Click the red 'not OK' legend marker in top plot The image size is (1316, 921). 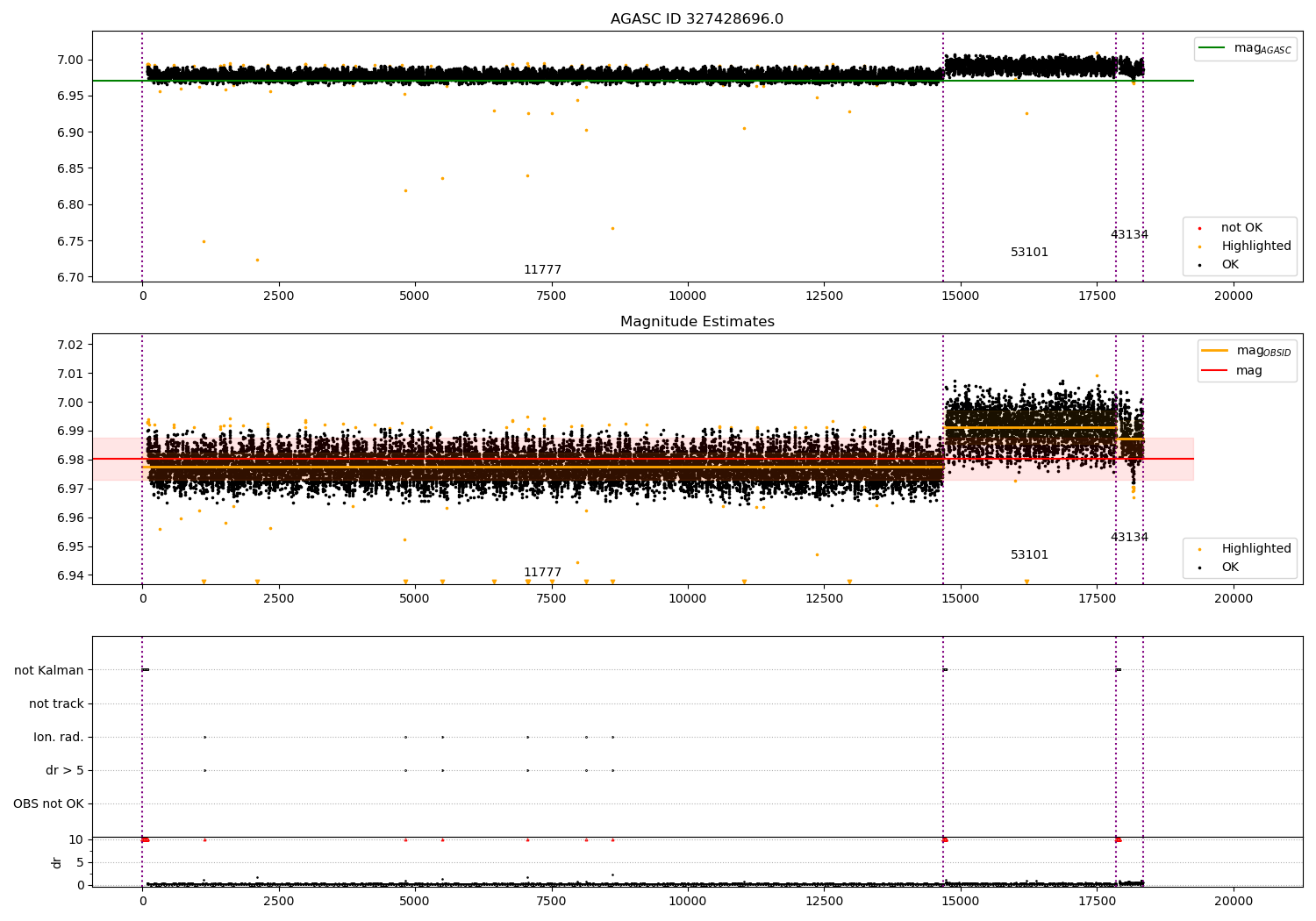click(x=1199, y=228)
